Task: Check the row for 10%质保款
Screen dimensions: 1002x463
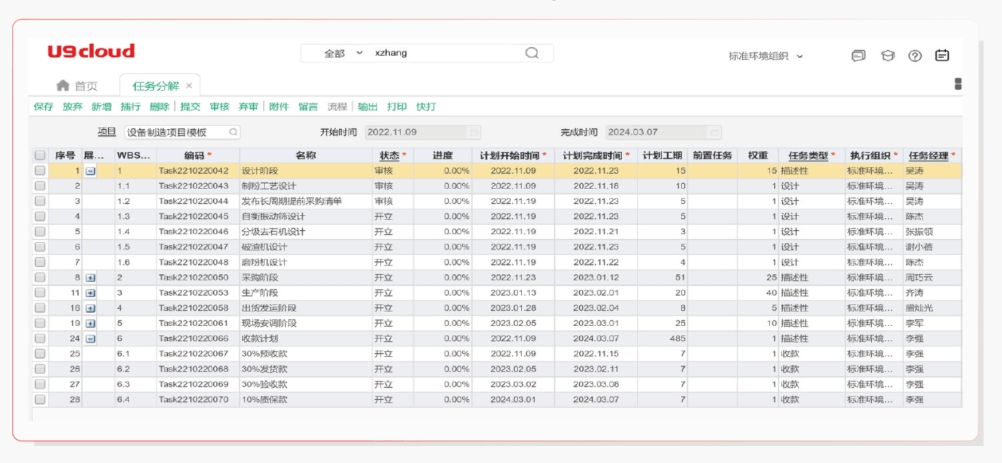Action: coord(40,399)
